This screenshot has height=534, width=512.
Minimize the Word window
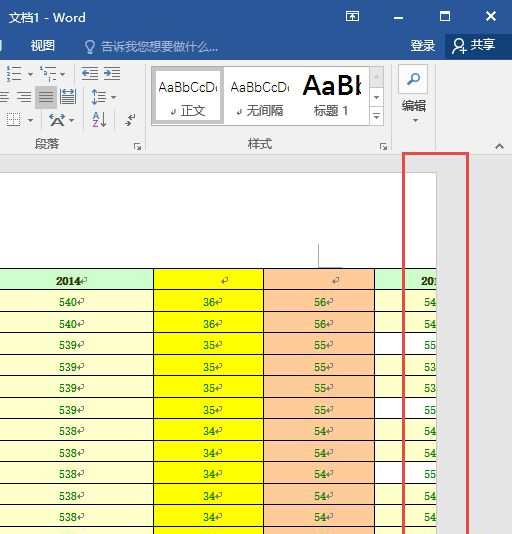398,17
